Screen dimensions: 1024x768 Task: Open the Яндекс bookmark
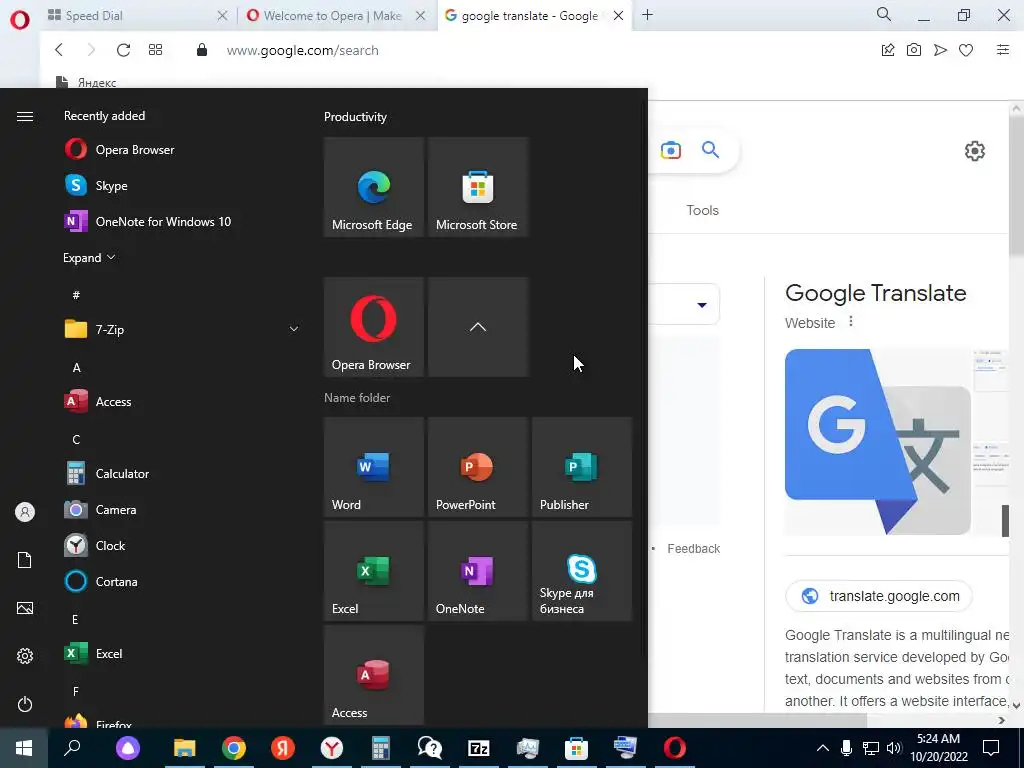[87, 82]
